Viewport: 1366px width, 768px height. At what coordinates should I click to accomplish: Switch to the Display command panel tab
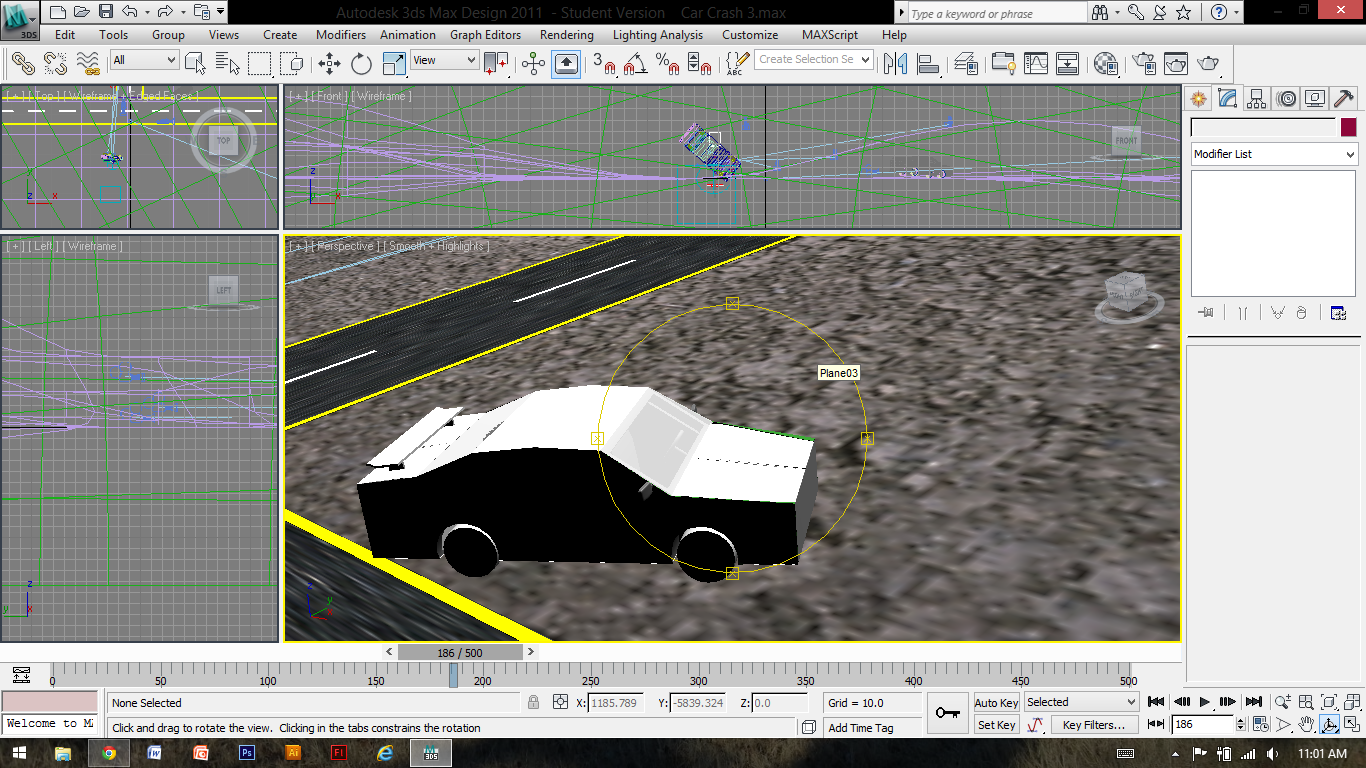[x=1315, y=98]
